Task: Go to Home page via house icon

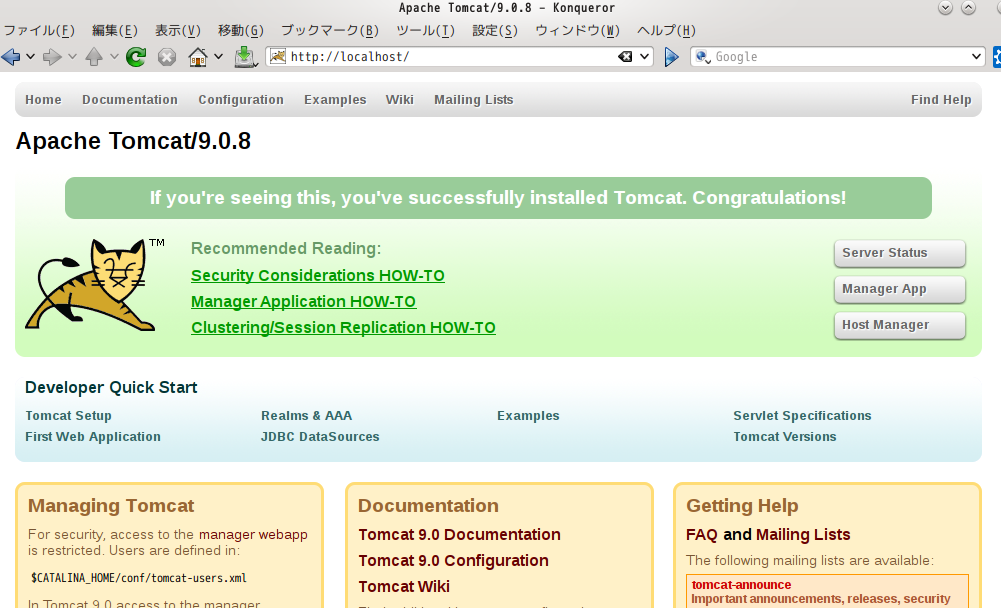Action: click(198, 57)
